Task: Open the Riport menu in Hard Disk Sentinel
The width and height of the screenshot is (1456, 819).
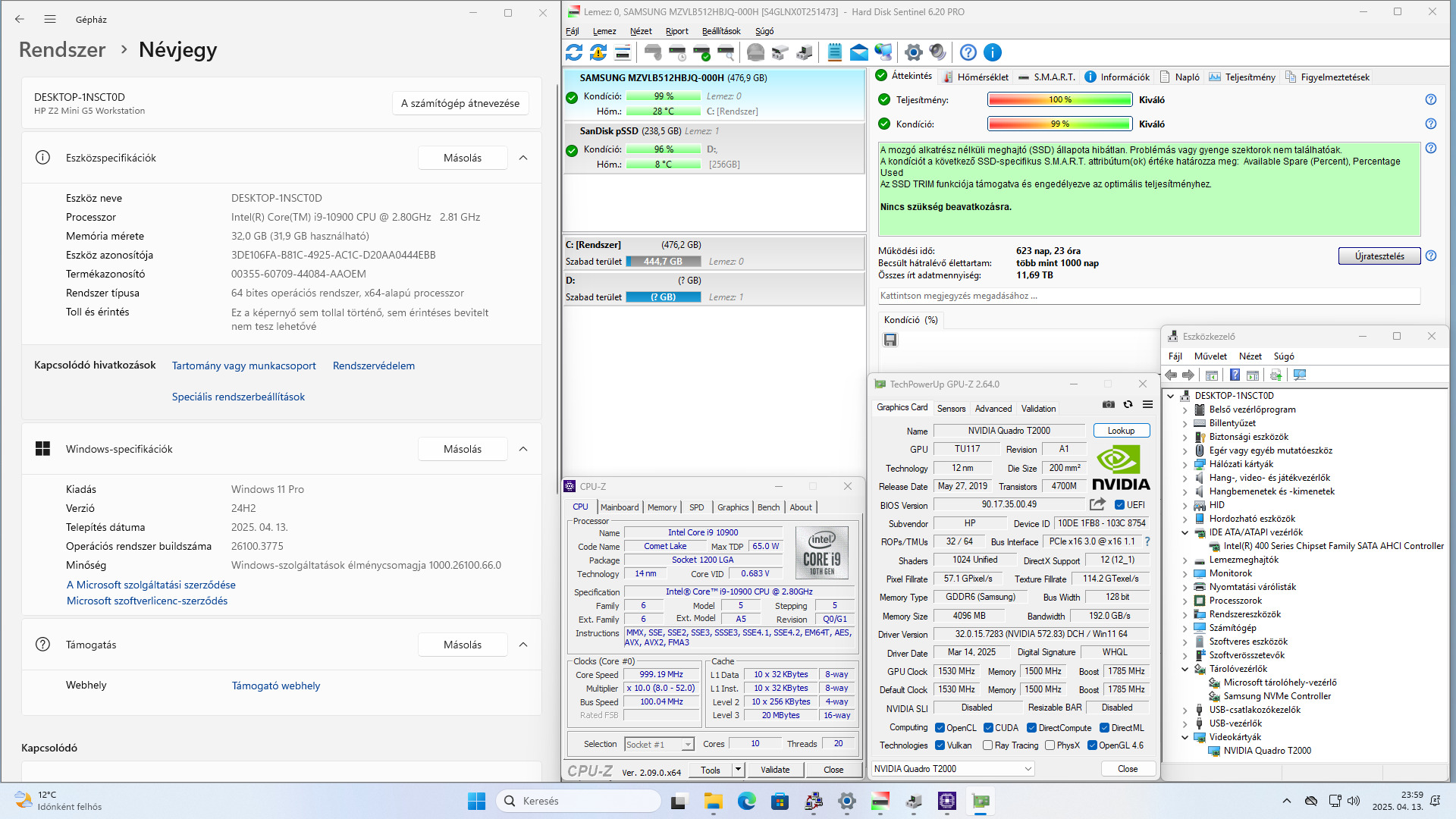Action: [x=676, y=31]
